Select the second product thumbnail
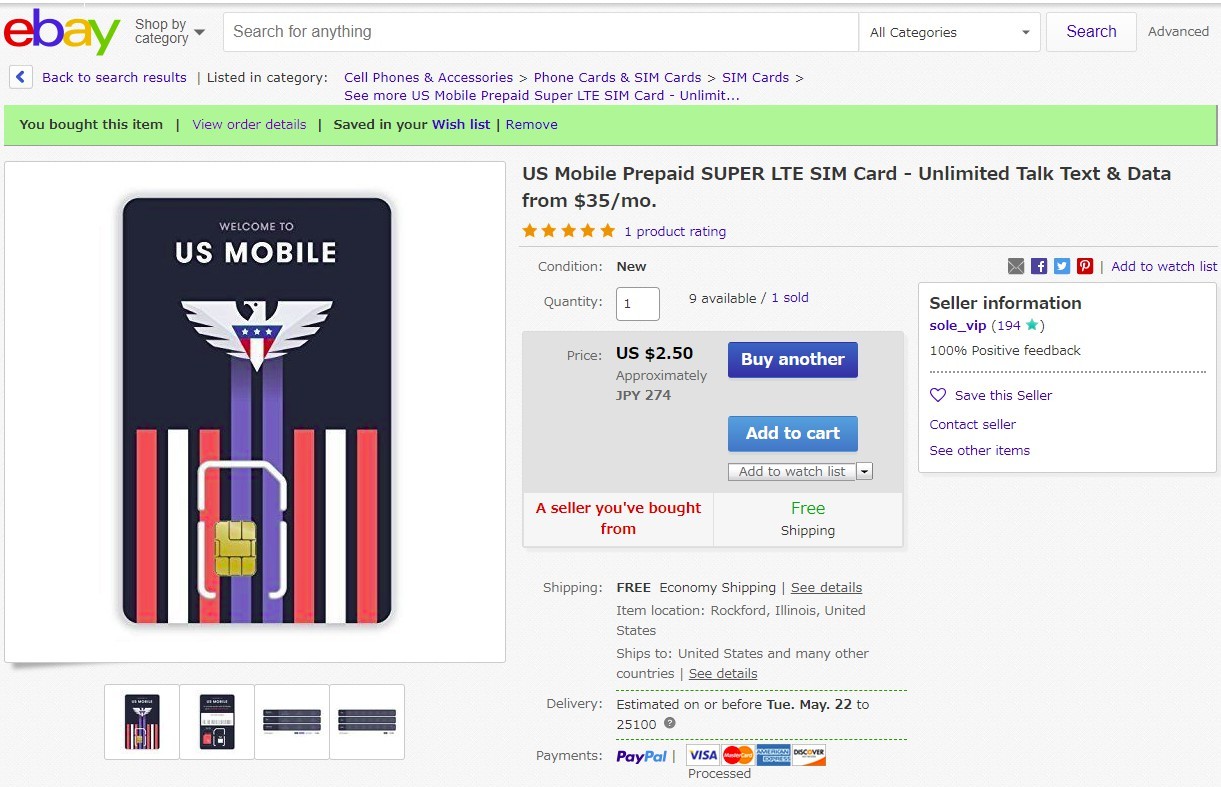The image size is (1221, 787). coord(217,721)
